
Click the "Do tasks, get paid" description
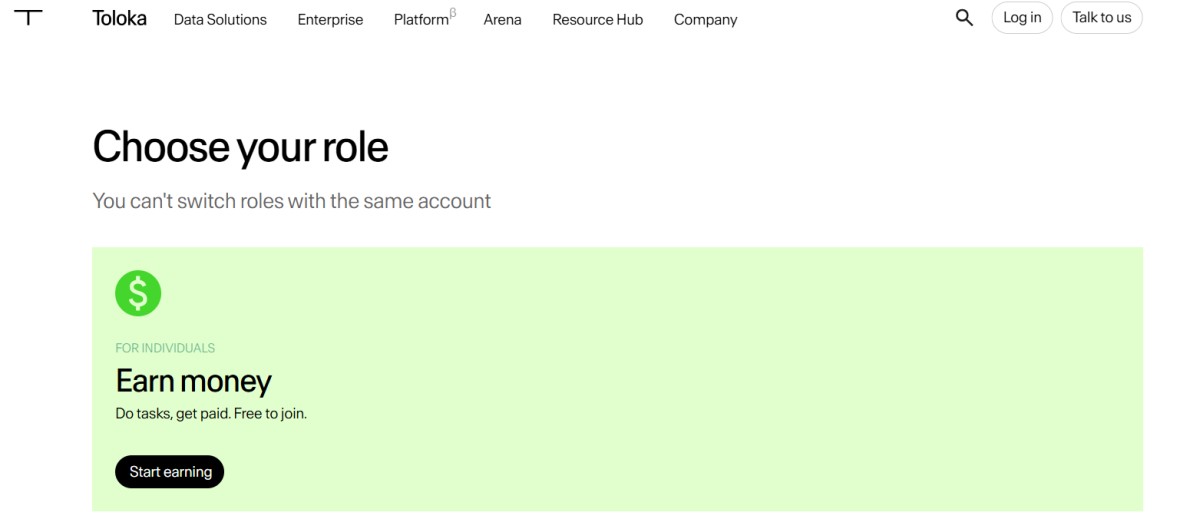pyautogui.click(x=211, y=413)
